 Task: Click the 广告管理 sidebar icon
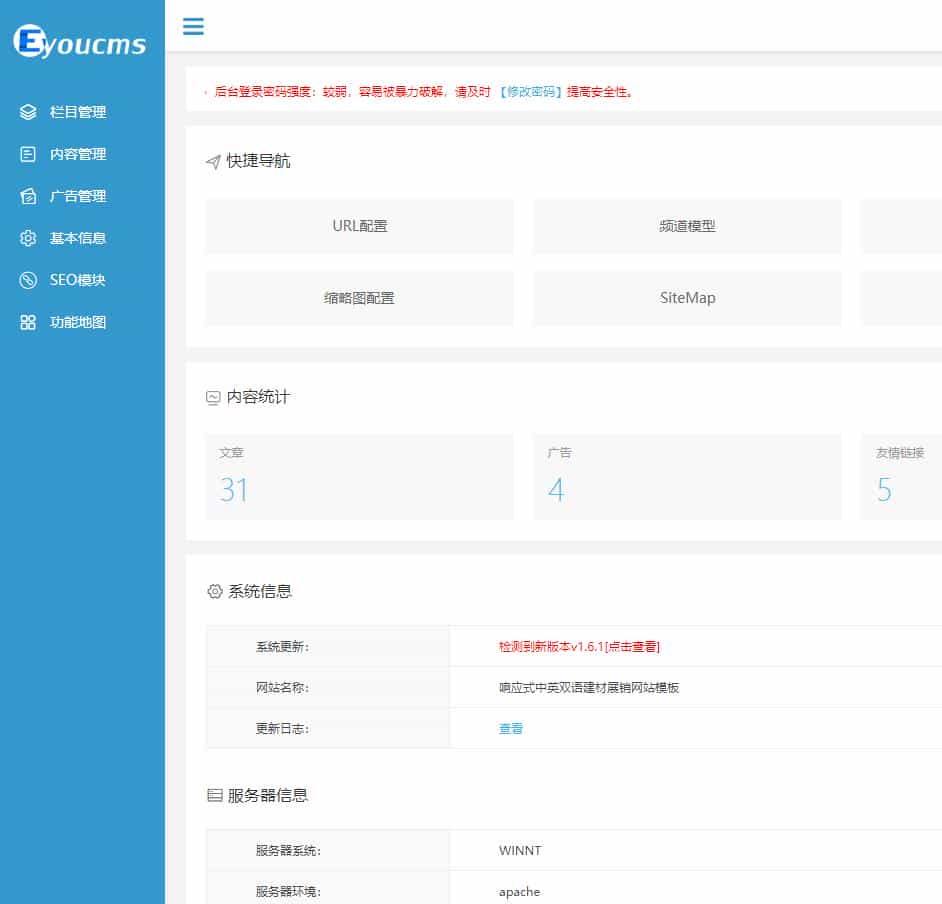(x=27, y=196)
